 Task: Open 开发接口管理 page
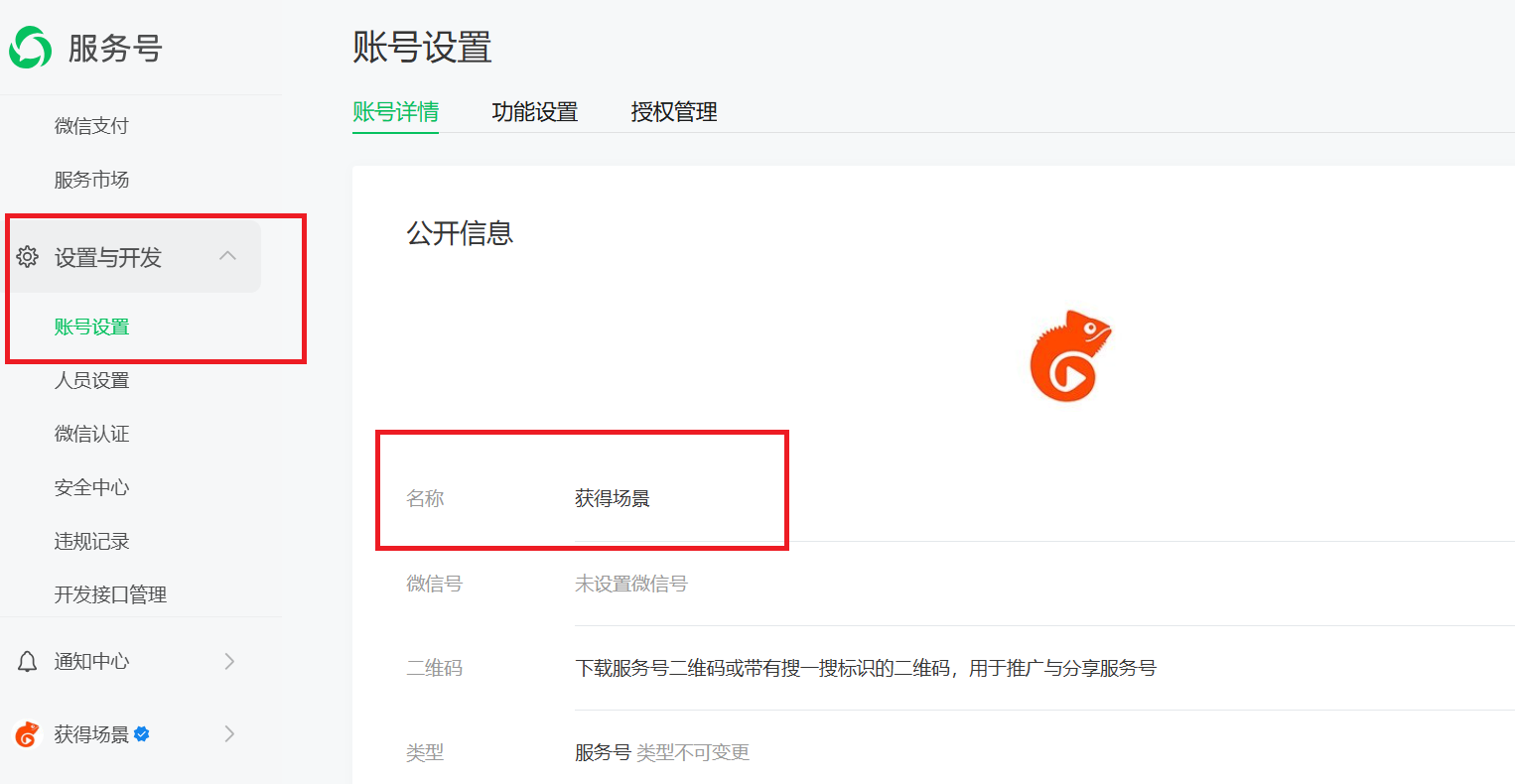pos(110,594)
